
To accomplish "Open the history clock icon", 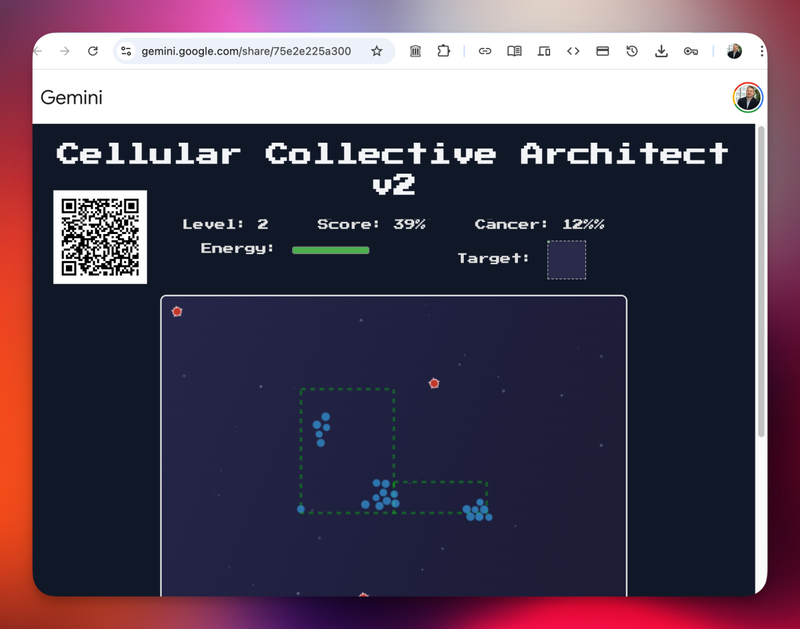I will coord(632,51).
